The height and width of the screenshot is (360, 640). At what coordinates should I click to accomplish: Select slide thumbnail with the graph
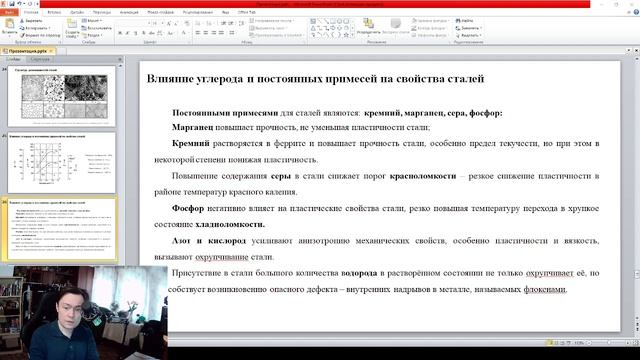click(x=62, y=162)
